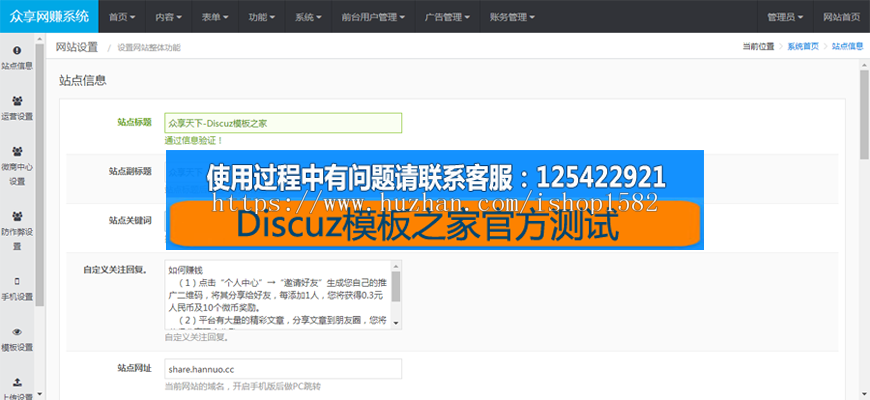The width and height of the screenshot is (870, 400).
Task: Click the sidebar scrollbar up arrow
Action: pos(39,38)
